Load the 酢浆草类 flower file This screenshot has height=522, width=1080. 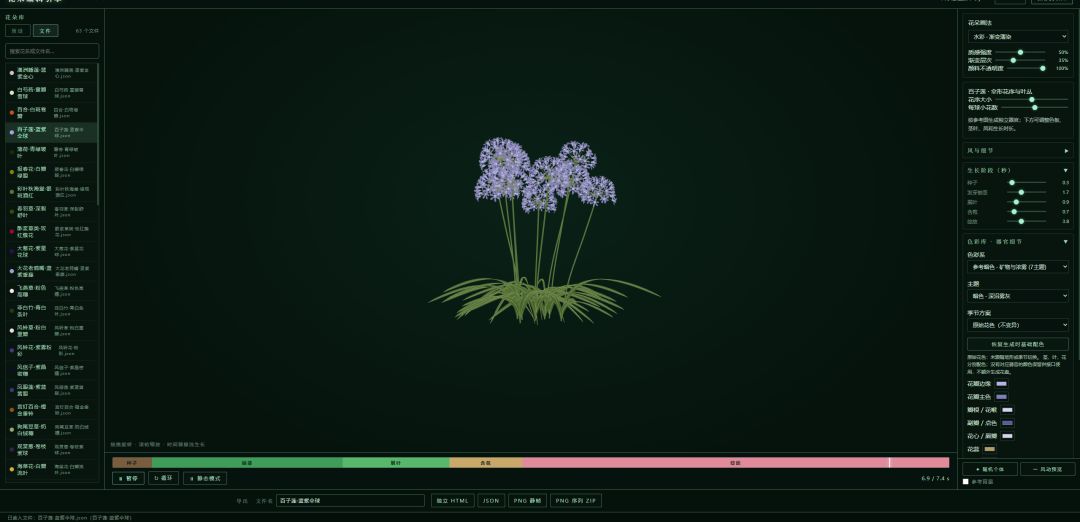pos(52,231)
